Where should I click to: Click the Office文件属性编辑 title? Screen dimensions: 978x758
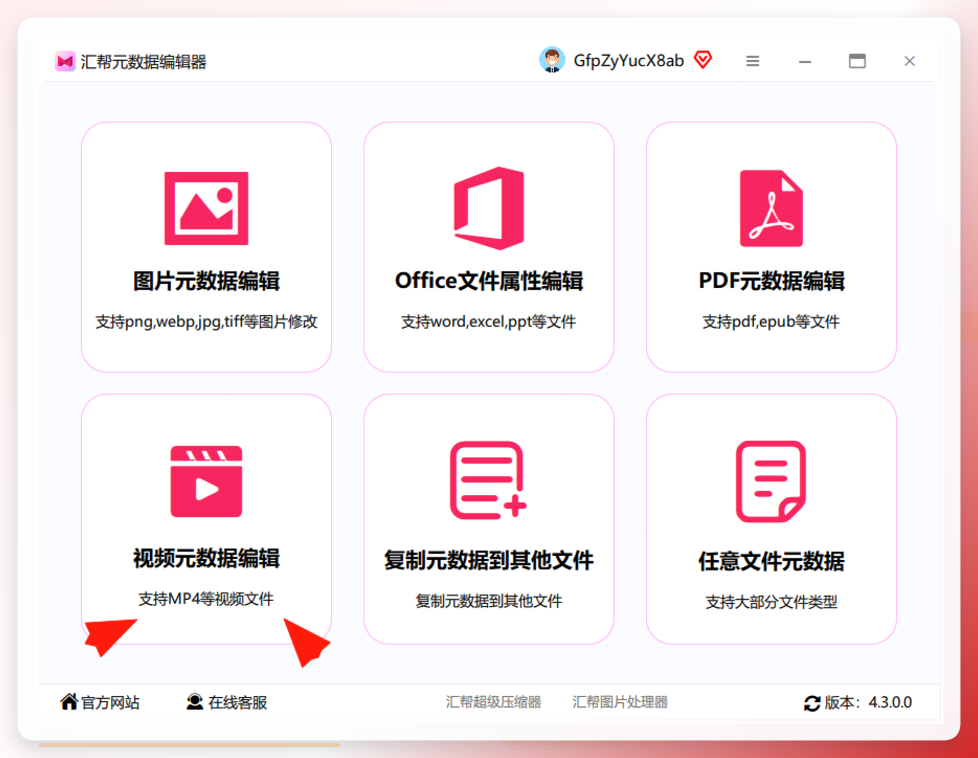[489, 281]
